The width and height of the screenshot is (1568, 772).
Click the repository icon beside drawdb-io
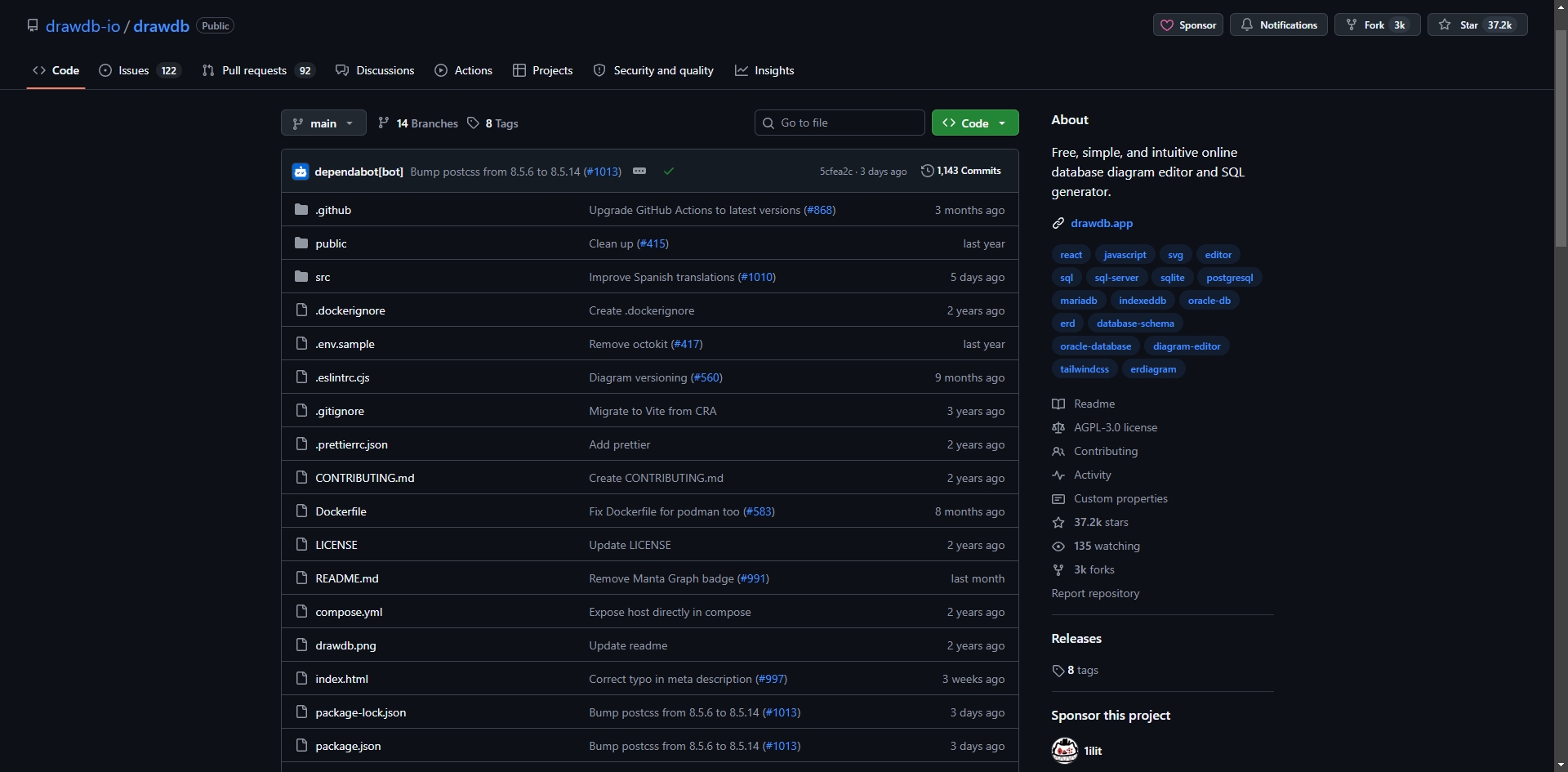click(x=33, y=25)
